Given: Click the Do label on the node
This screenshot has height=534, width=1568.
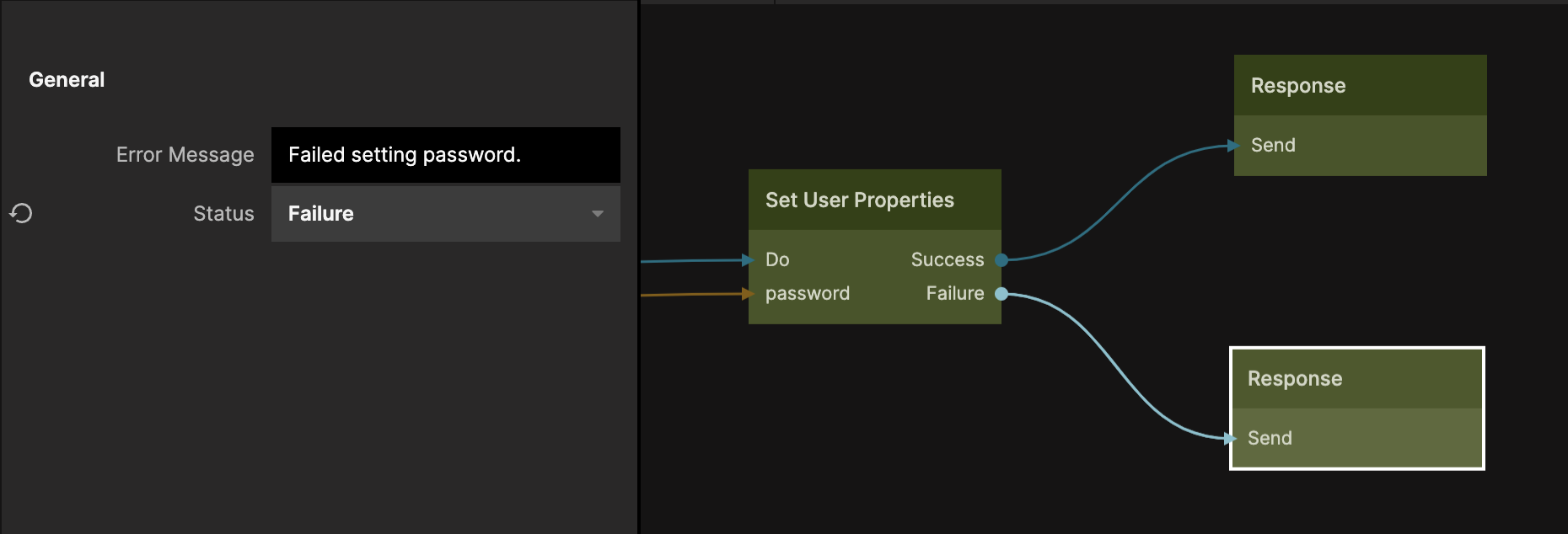Looking at the screenshot, I should (777, 260).
